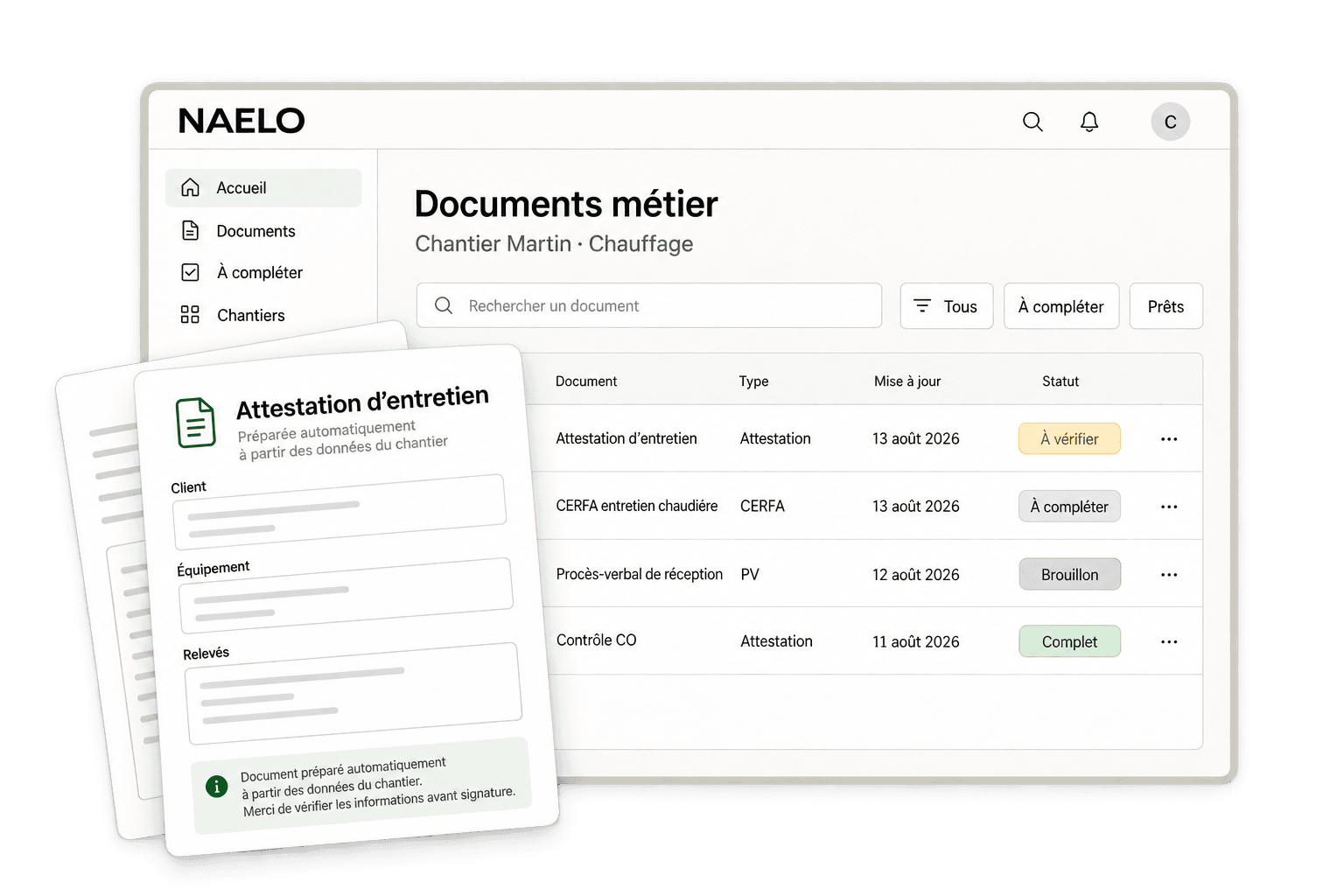Viewport: 1344px width, 896px height.
Task: Open more options for Attestation d'entretien row
Action: [1169, 439]
